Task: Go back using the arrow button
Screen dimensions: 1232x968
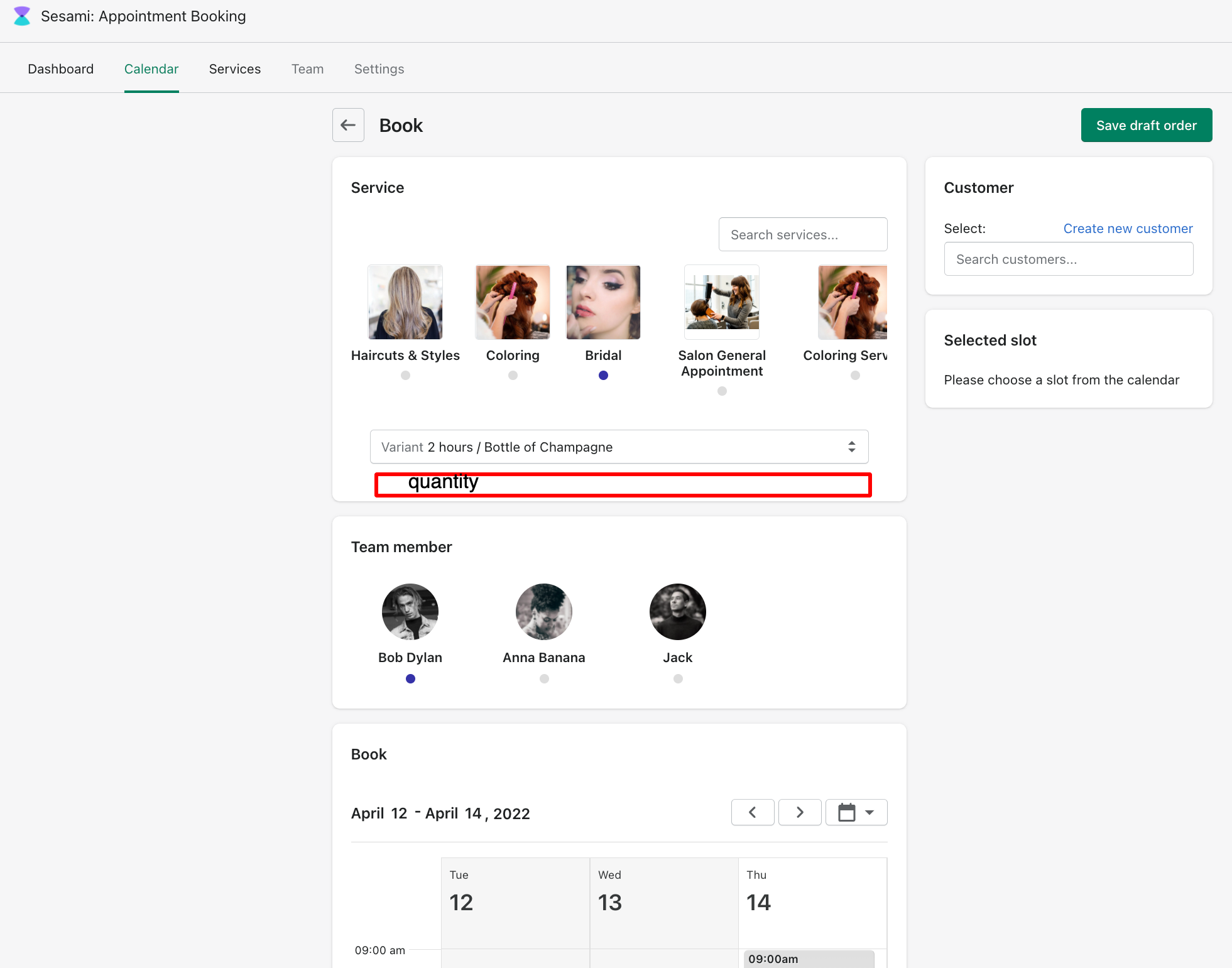Action: [348, 125]
